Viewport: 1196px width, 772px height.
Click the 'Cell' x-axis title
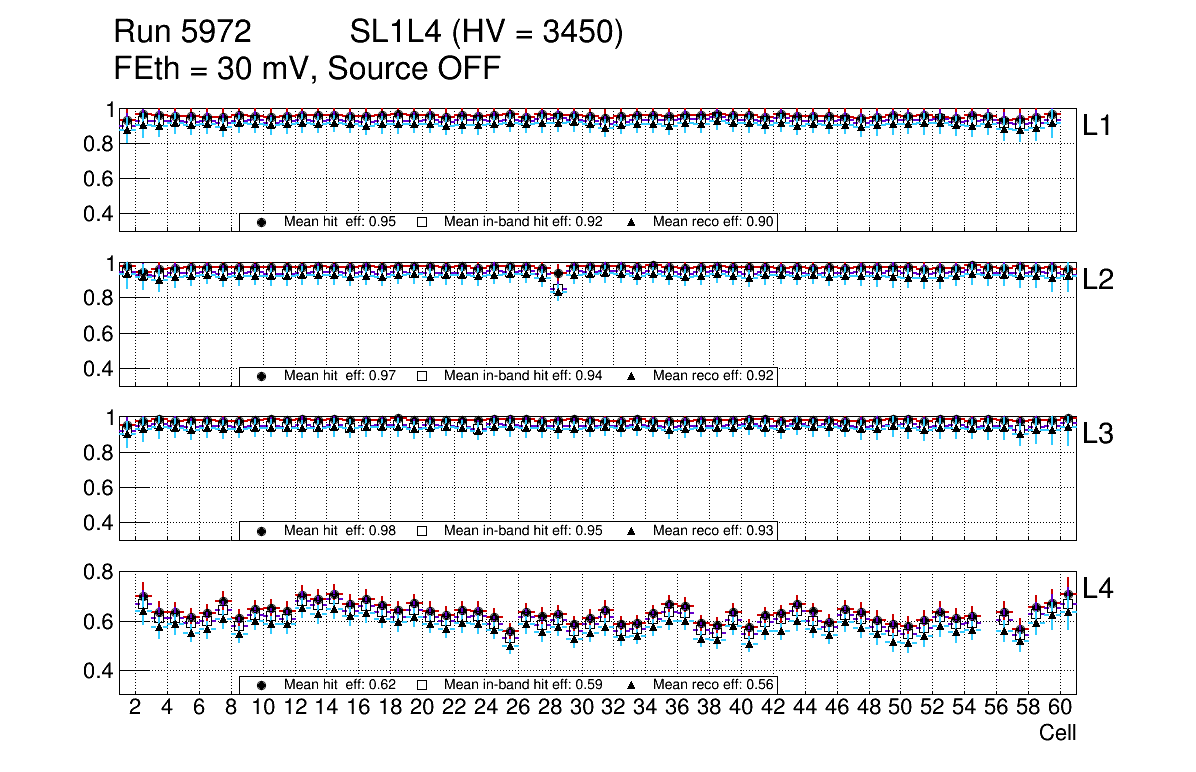click(1057, 733)
